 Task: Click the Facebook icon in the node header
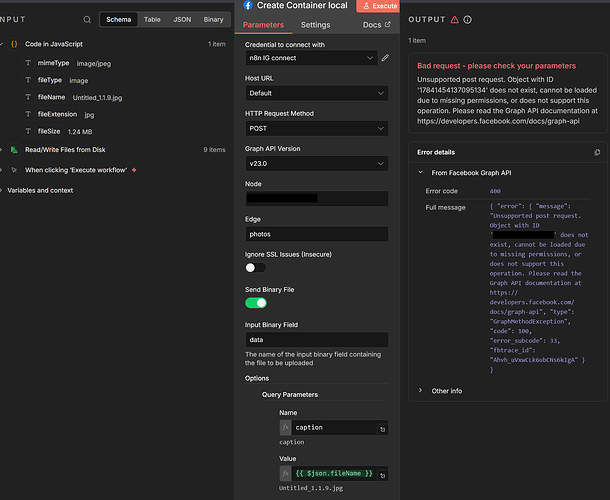(248, 6)
